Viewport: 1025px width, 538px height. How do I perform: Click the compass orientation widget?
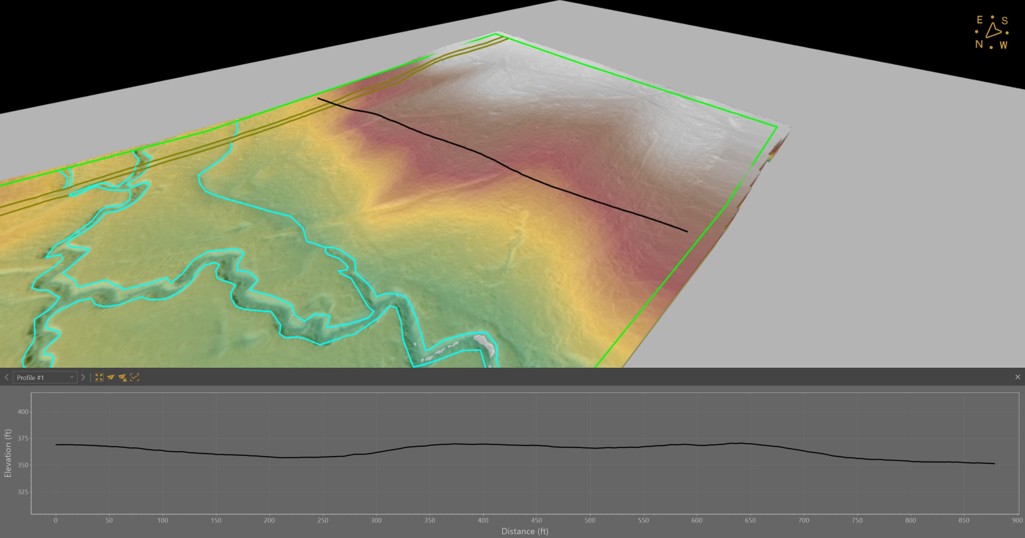pos(992,32)
